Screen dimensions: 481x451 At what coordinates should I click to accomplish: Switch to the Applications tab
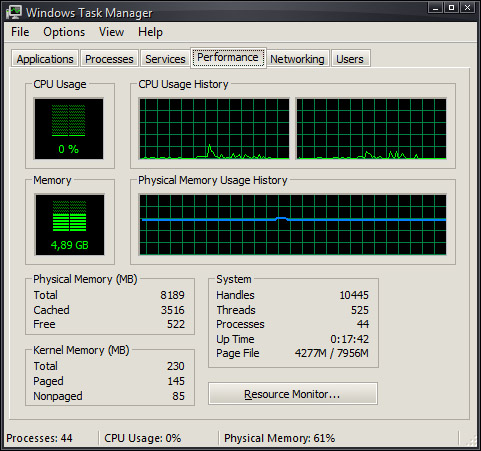point(45,59)
